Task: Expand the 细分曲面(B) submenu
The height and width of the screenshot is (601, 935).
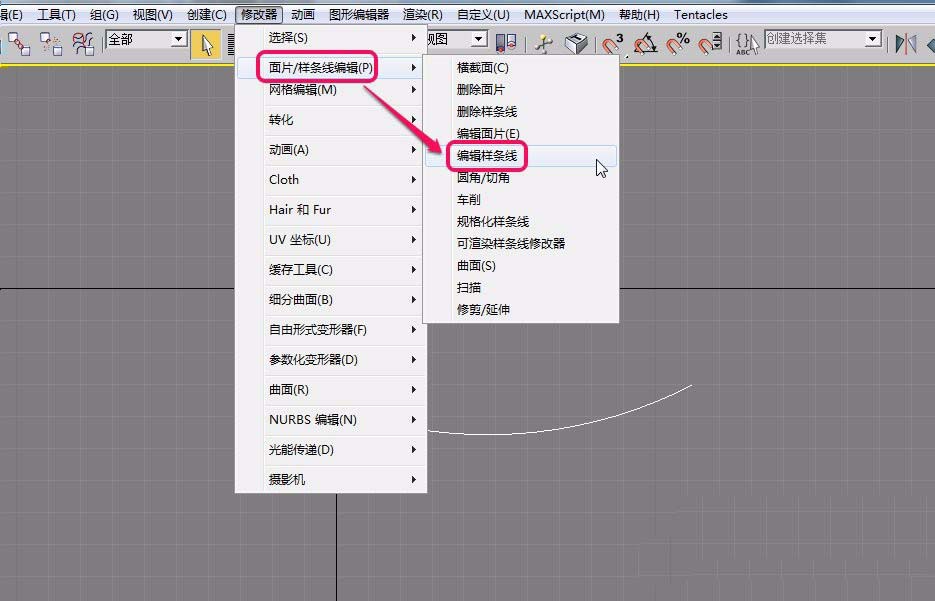Action: pos(332,299)
